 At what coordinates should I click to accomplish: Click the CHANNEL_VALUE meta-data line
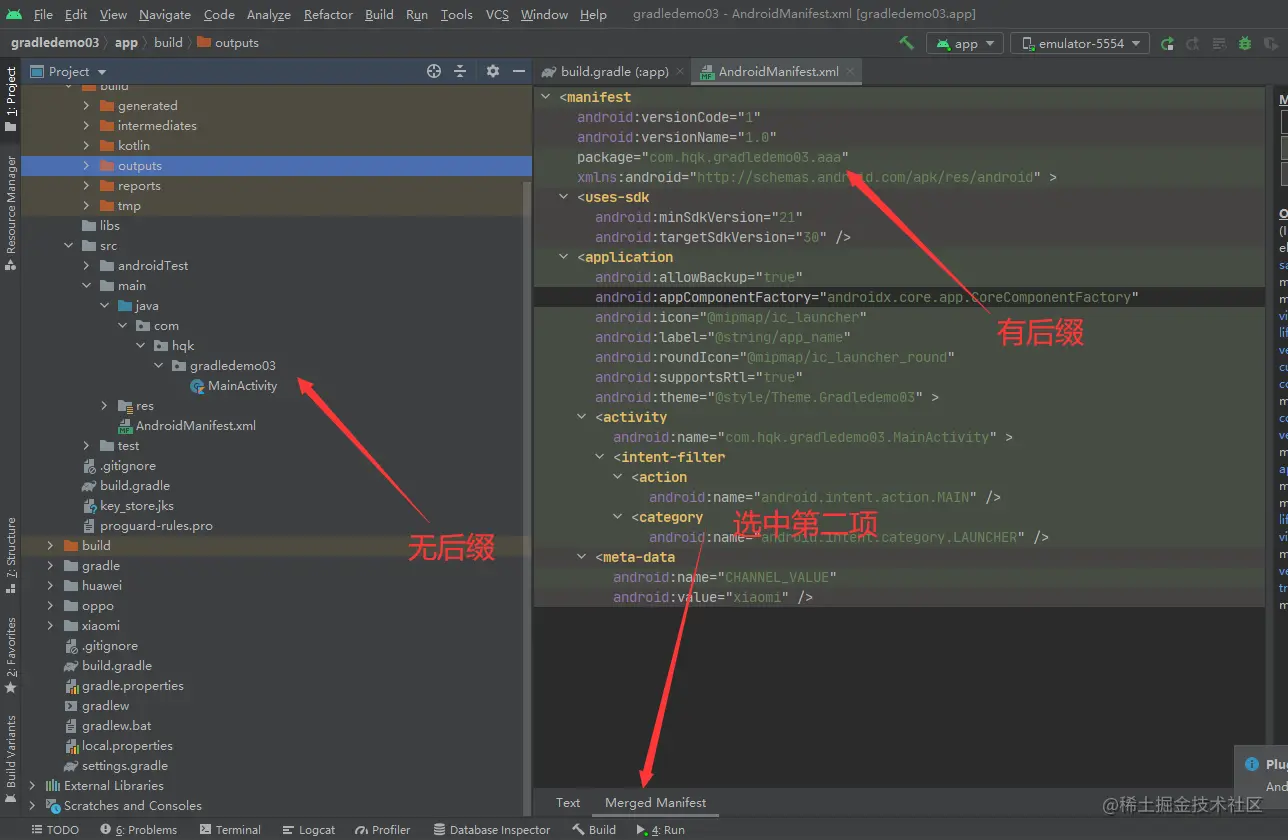click(724, 577)
